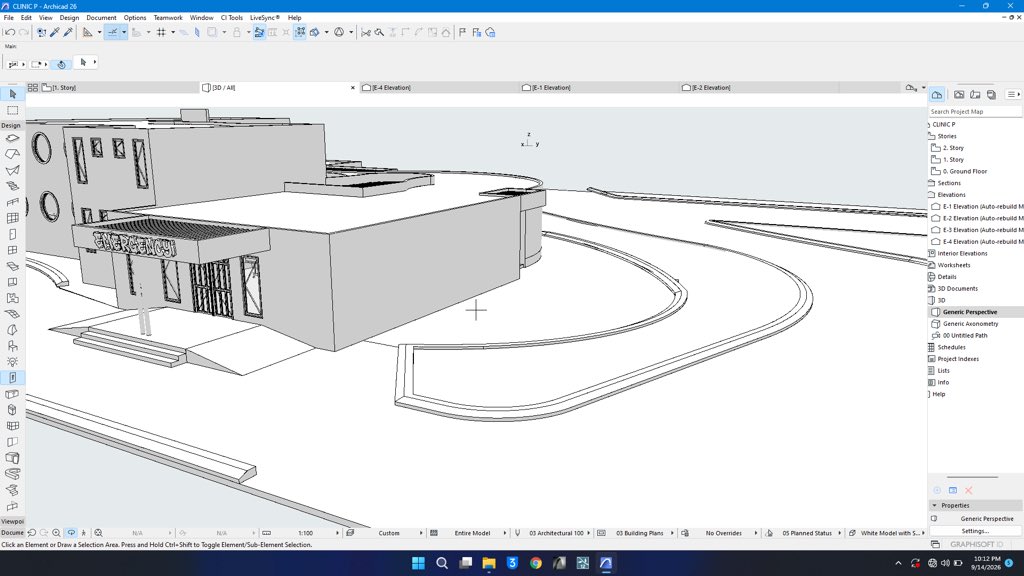The height and width of the screenshot is (576, 1024).
Task: Open the grid snap dropdown arrow
Action: pyautogui.click(x=172, y=32)
